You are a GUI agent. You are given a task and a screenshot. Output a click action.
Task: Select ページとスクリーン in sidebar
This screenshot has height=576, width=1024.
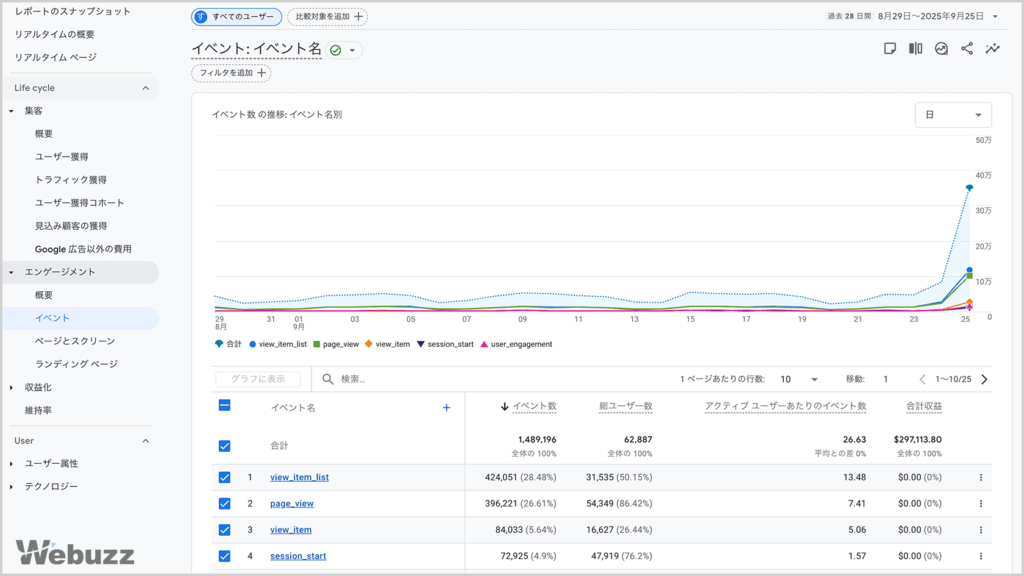click(75, 341)
